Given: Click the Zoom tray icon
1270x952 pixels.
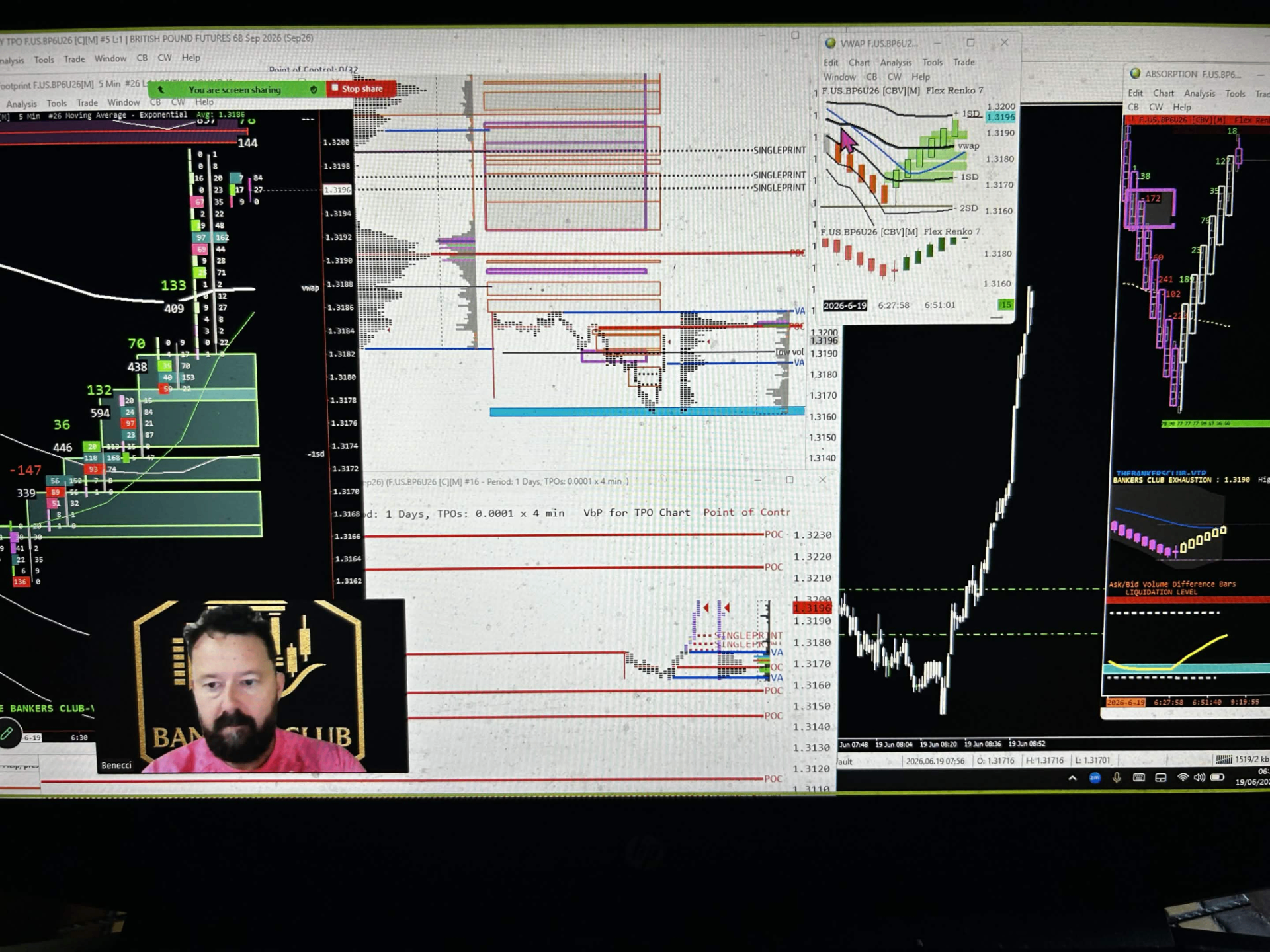Looking at the screenshot, I should click(x=1095, y=777).
